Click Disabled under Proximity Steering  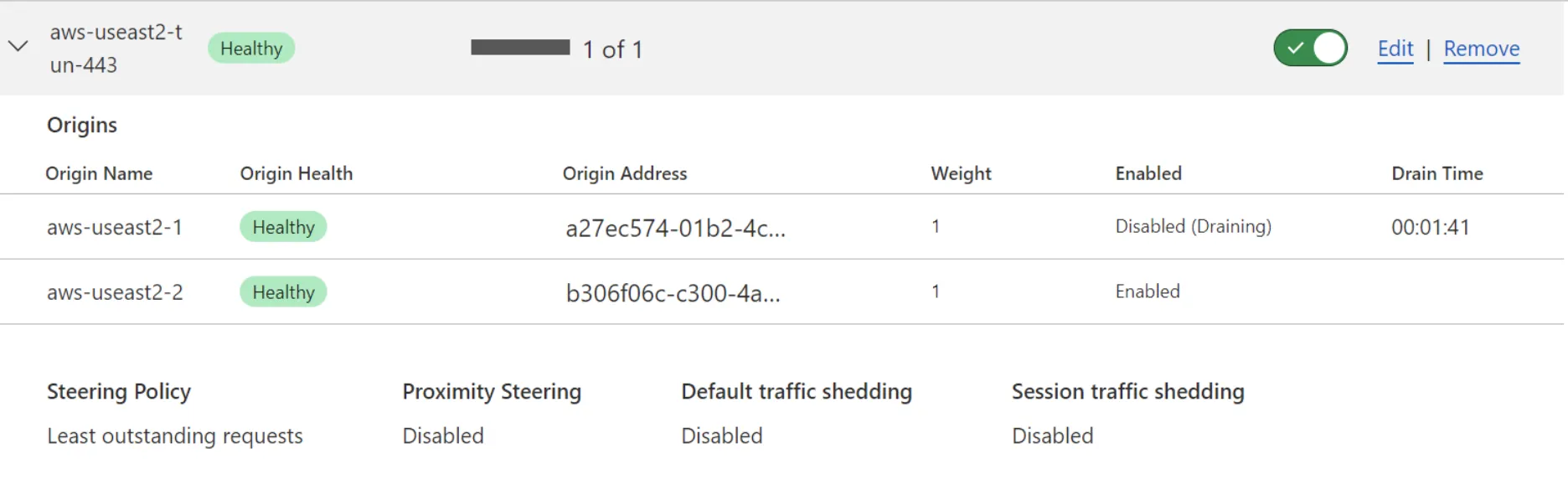(x=443, y=436)
